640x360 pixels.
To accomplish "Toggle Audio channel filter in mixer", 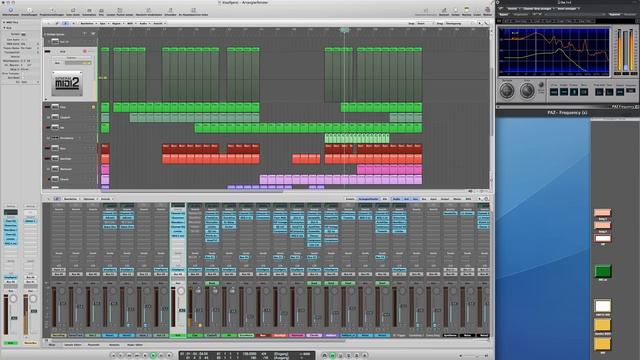I will tap(396, 199).
